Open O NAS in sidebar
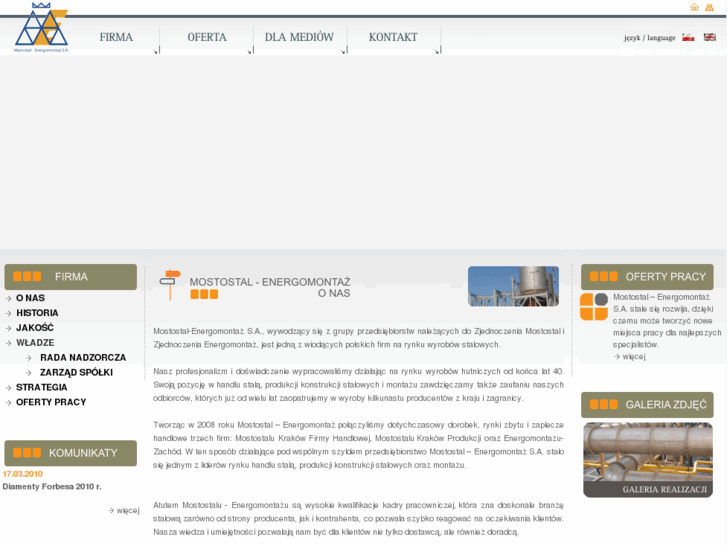The height and width of the screenshot is (545, 727). pyautogui.click(x=31, y=298)
